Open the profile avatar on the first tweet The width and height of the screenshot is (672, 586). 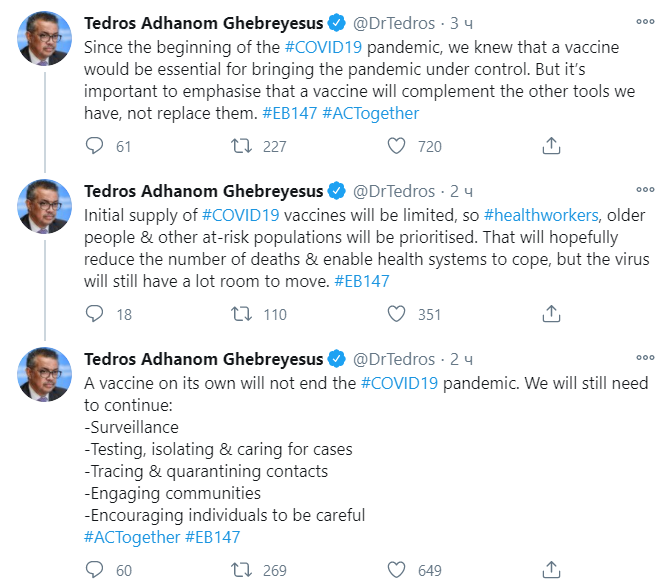[44, 38]
